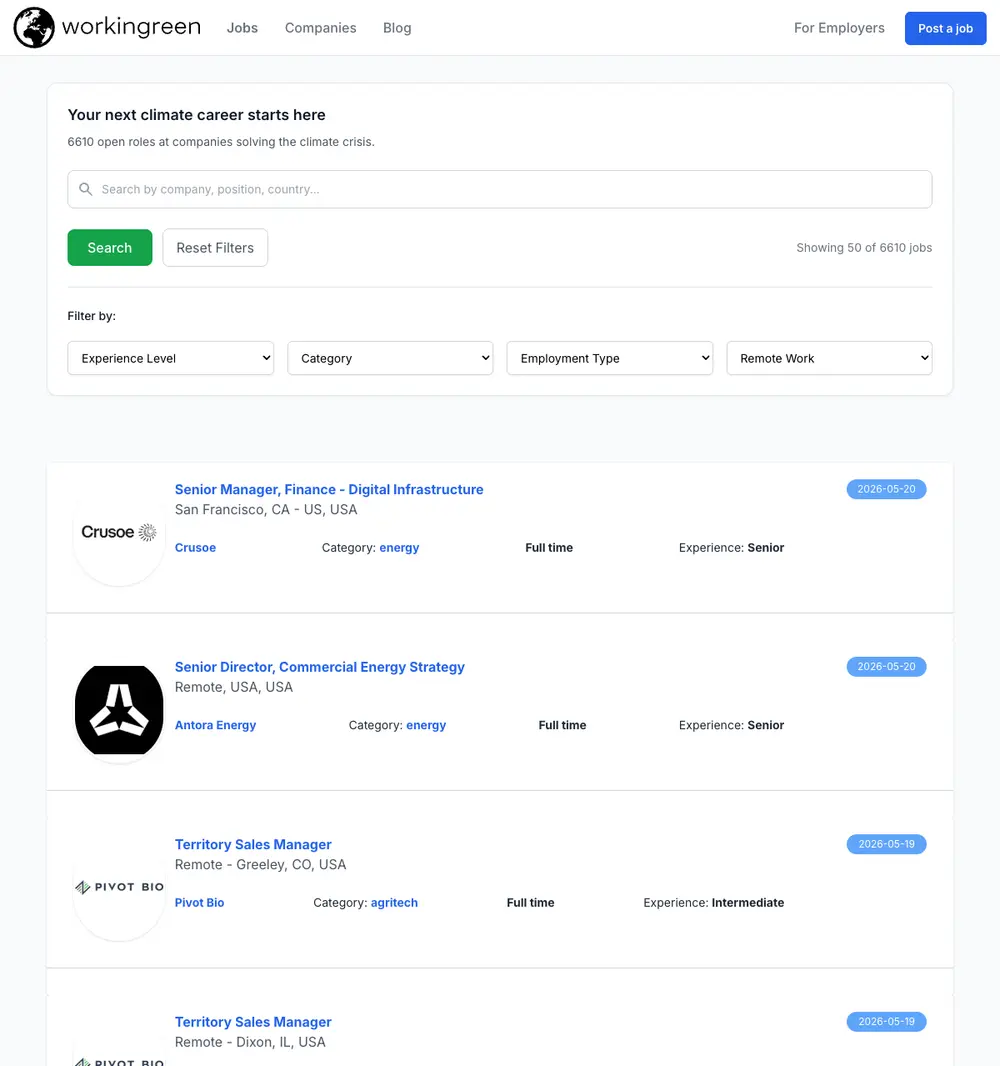This screenshot has width=1000, height=1066.
Task: Open the Crusoe company link
Action: pos(195,547)
